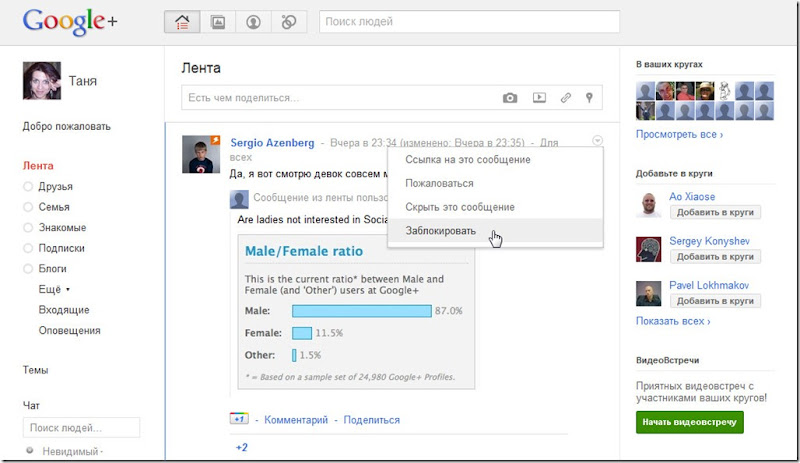
Task: Click Ao Xiaose's profile picture
Action: tap(648, 205)
